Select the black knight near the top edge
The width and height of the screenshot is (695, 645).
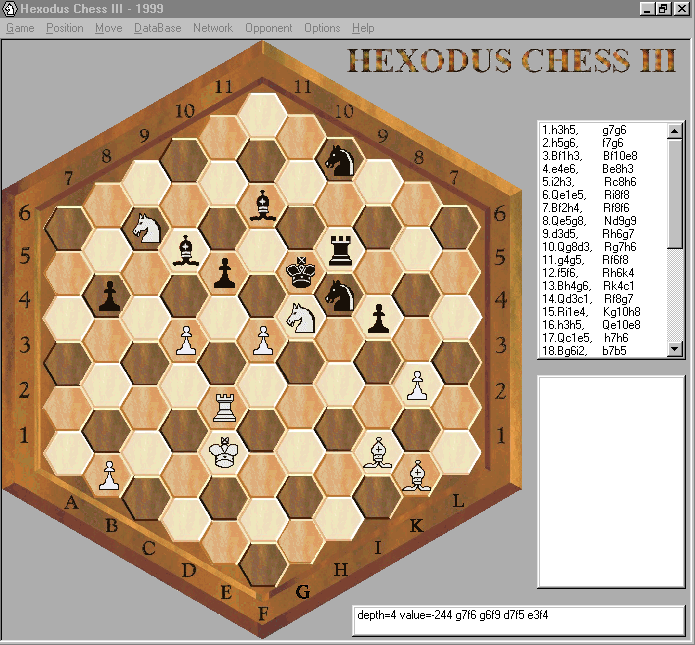click(340, 161)
